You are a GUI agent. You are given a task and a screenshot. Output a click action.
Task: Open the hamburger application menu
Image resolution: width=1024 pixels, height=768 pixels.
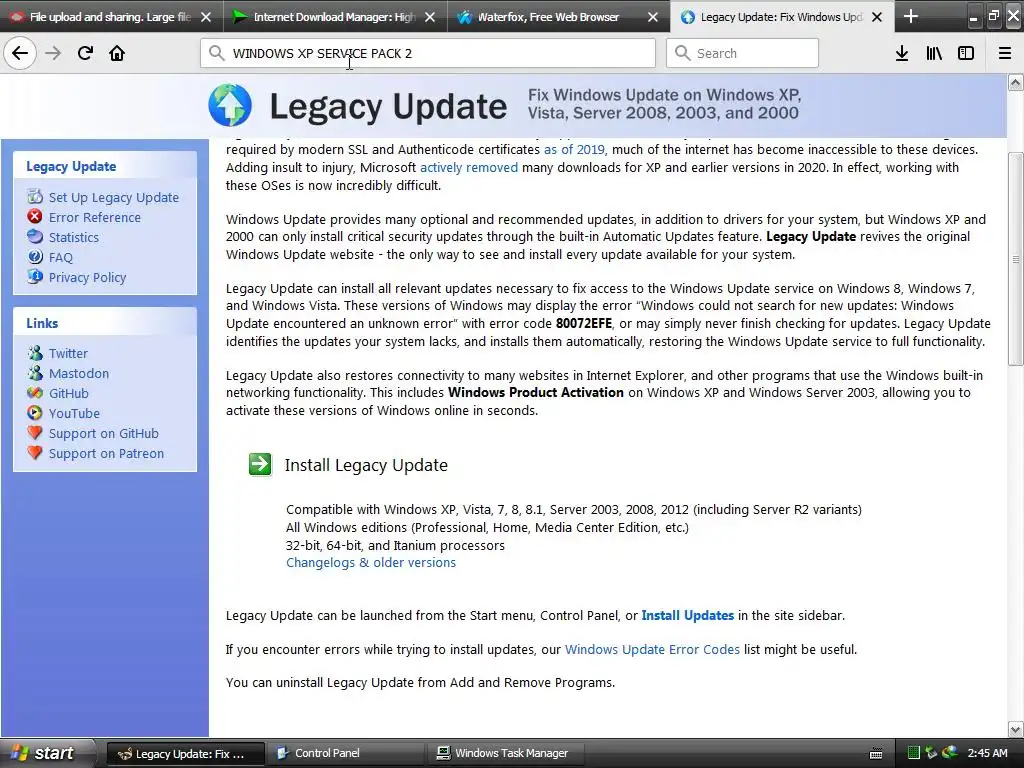(x=1005, y=54)
